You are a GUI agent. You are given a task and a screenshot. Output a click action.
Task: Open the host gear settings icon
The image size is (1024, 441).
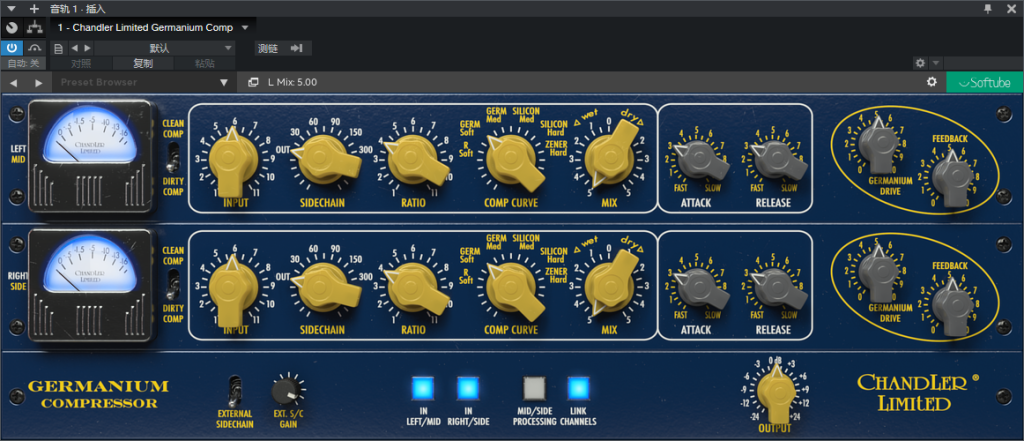[920, 63]
